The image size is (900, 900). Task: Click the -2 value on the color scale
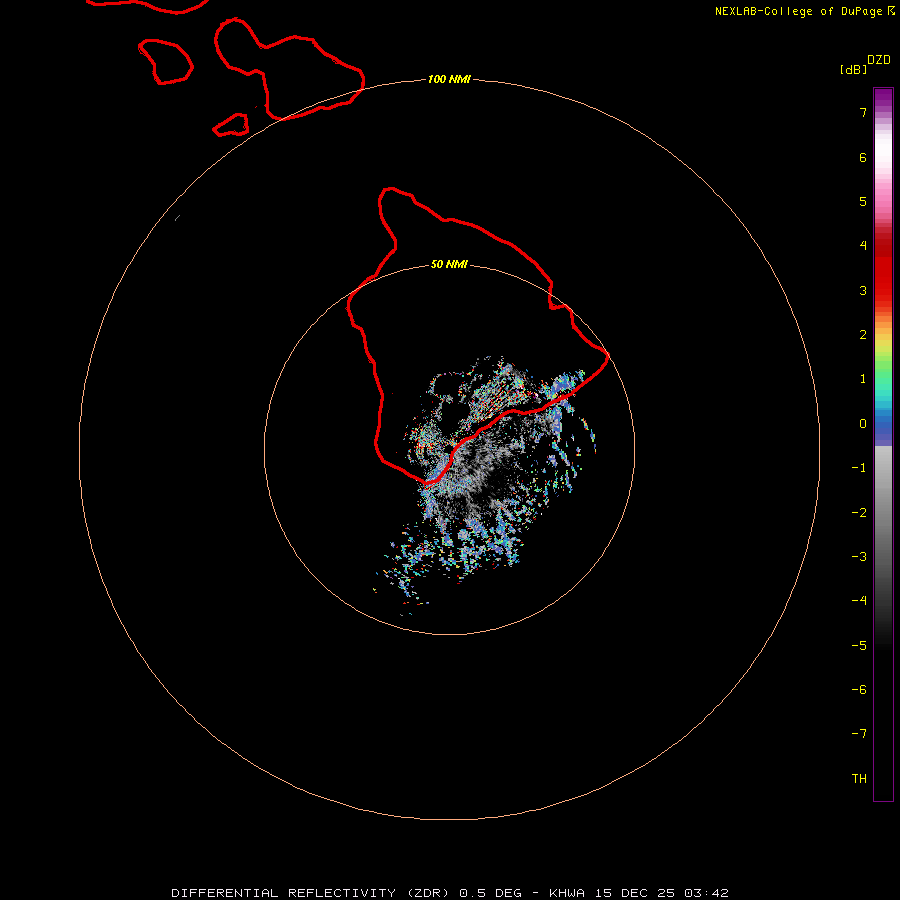coord(859,513)
